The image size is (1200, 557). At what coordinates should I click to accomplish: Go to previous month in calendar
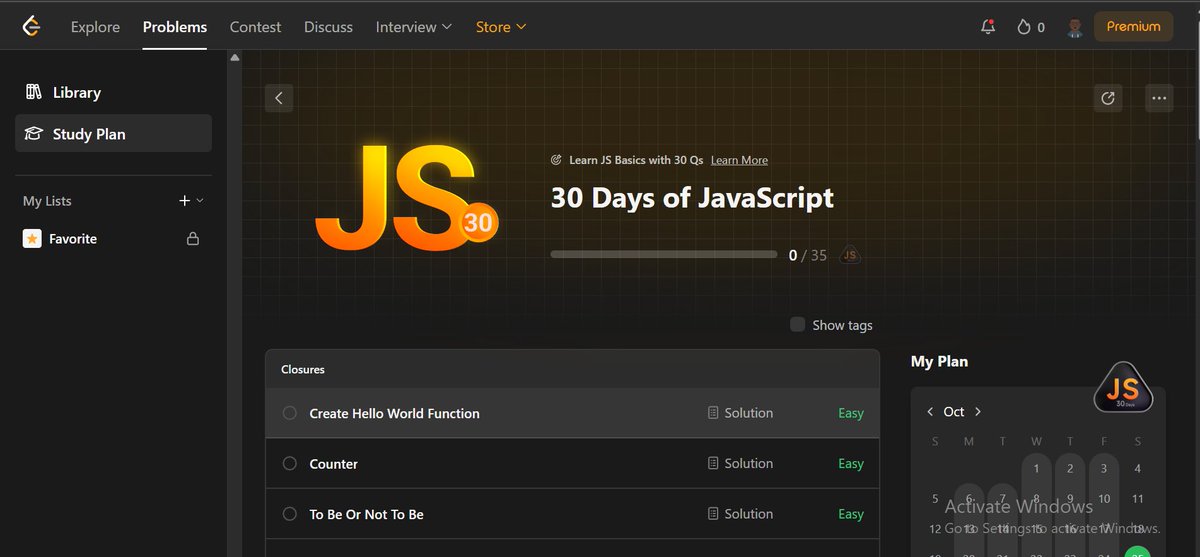930,412
